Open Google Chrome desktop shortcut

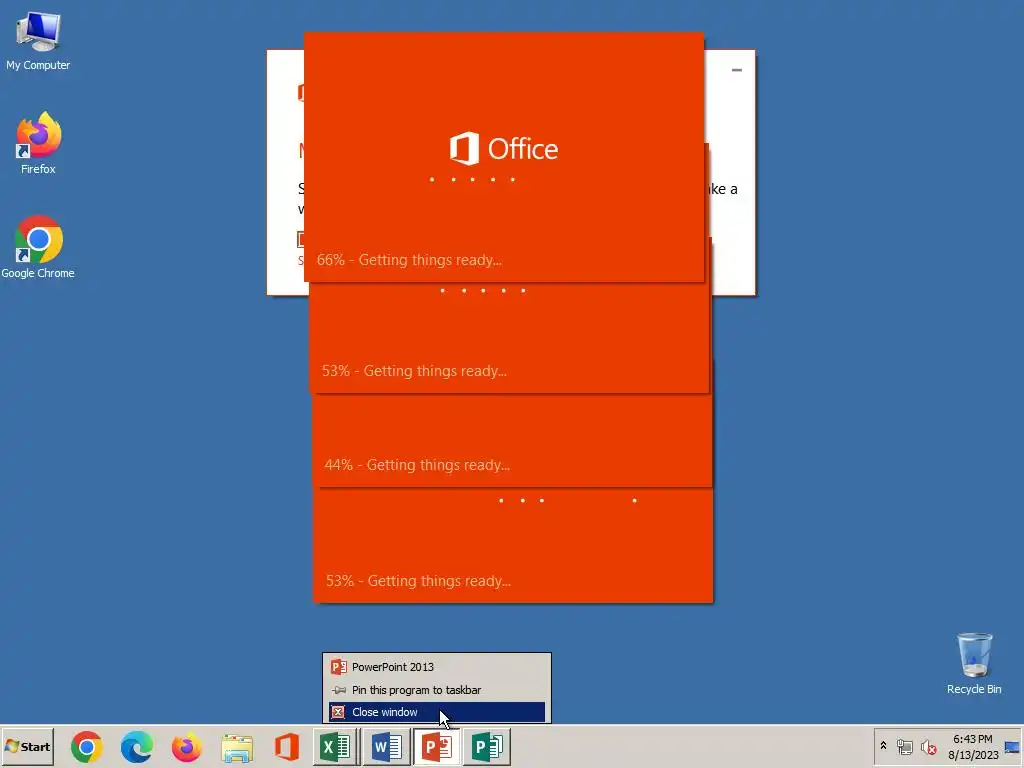pos(38,247)
